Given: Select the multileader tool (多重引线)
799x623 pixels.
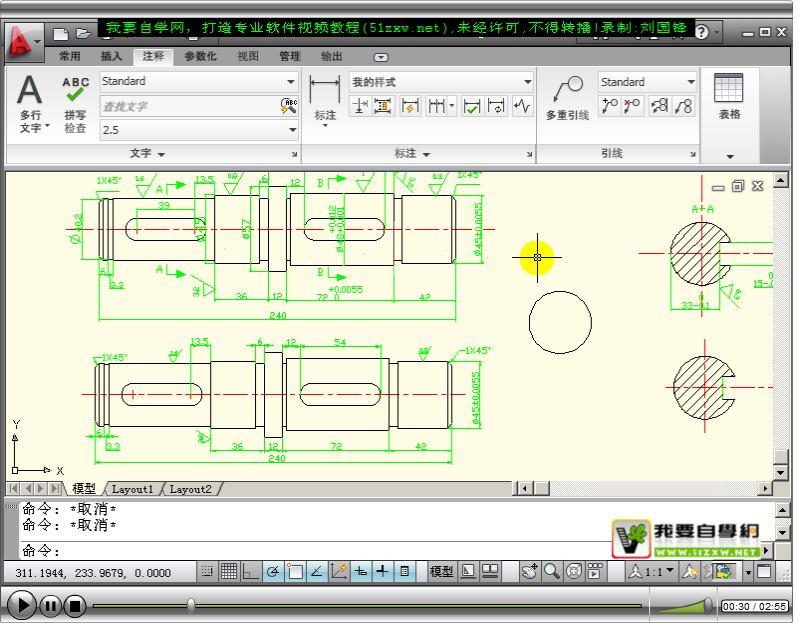Looking at the screenshot, I should tap(568, 99).
